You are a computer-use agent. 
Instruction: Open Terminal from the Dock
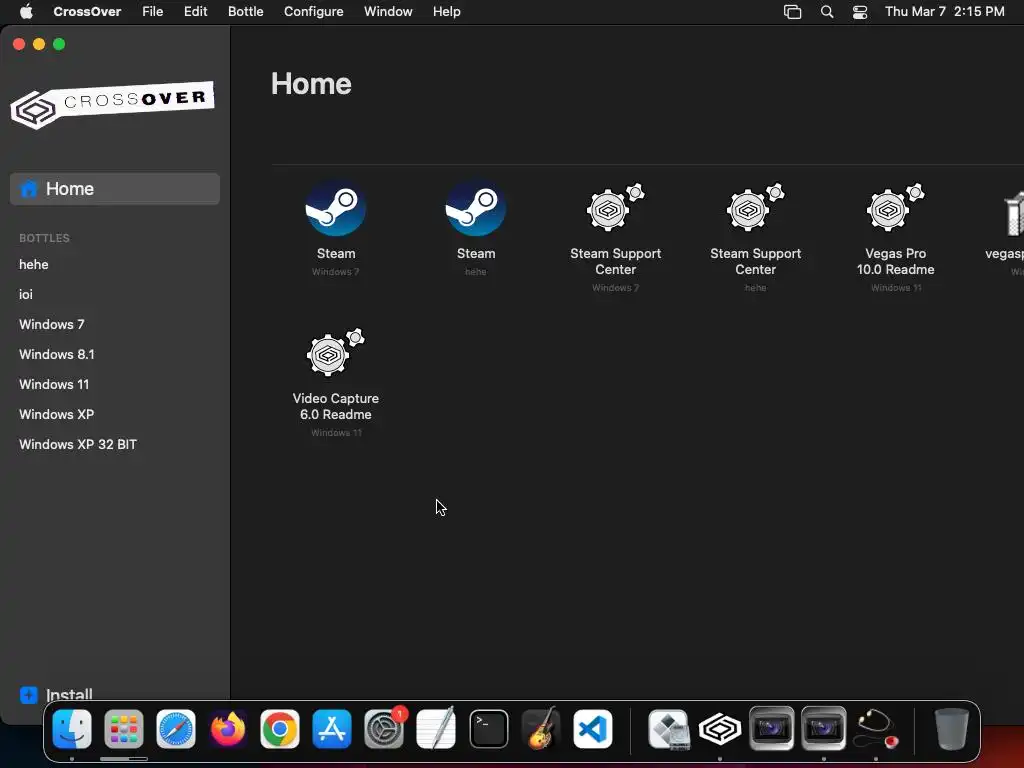coord(488,729)
